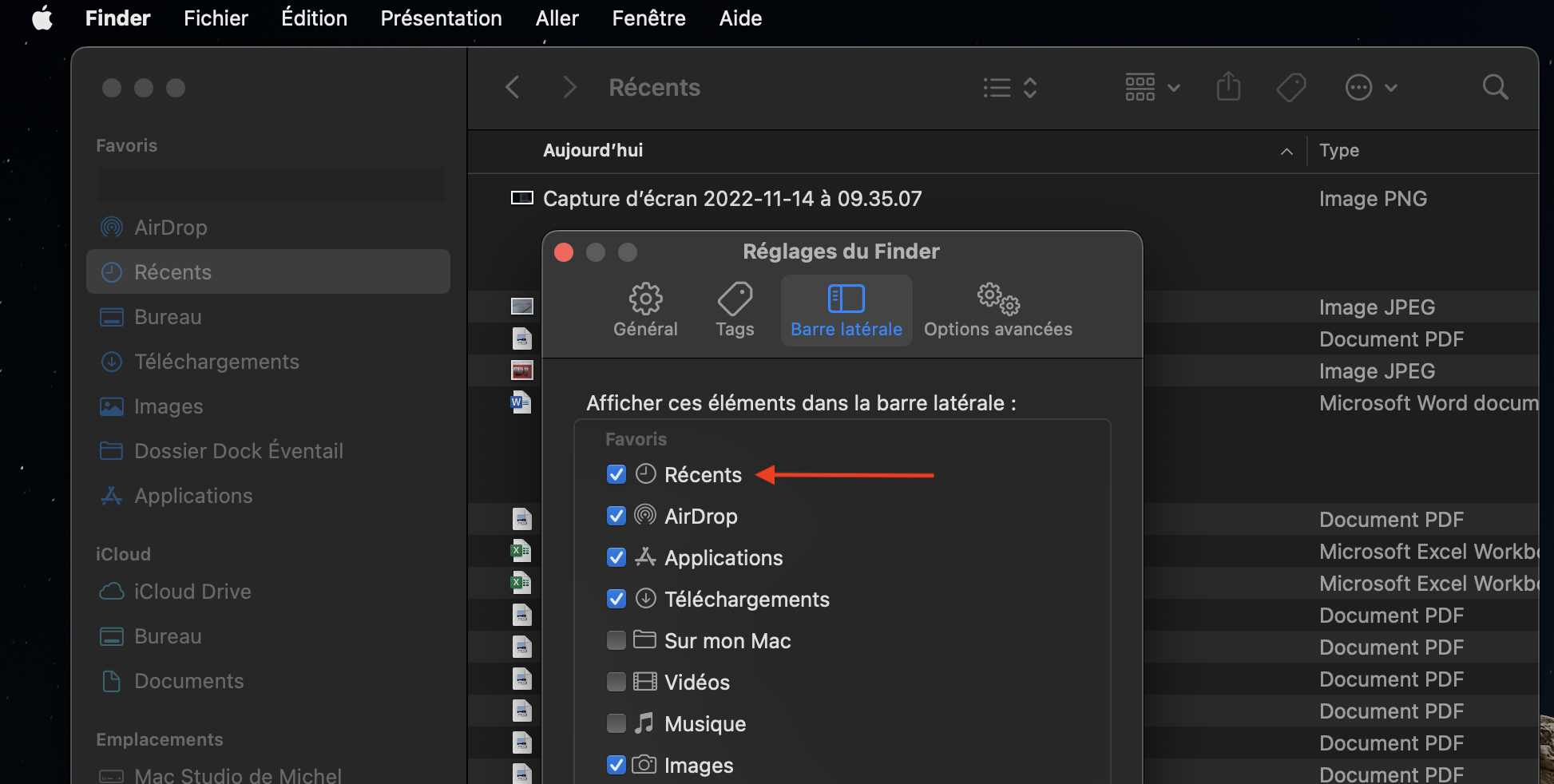The image size is (1554, 784).
Task: Click the Type column header
Action: pyautogui.click(x=1339, y=150)
